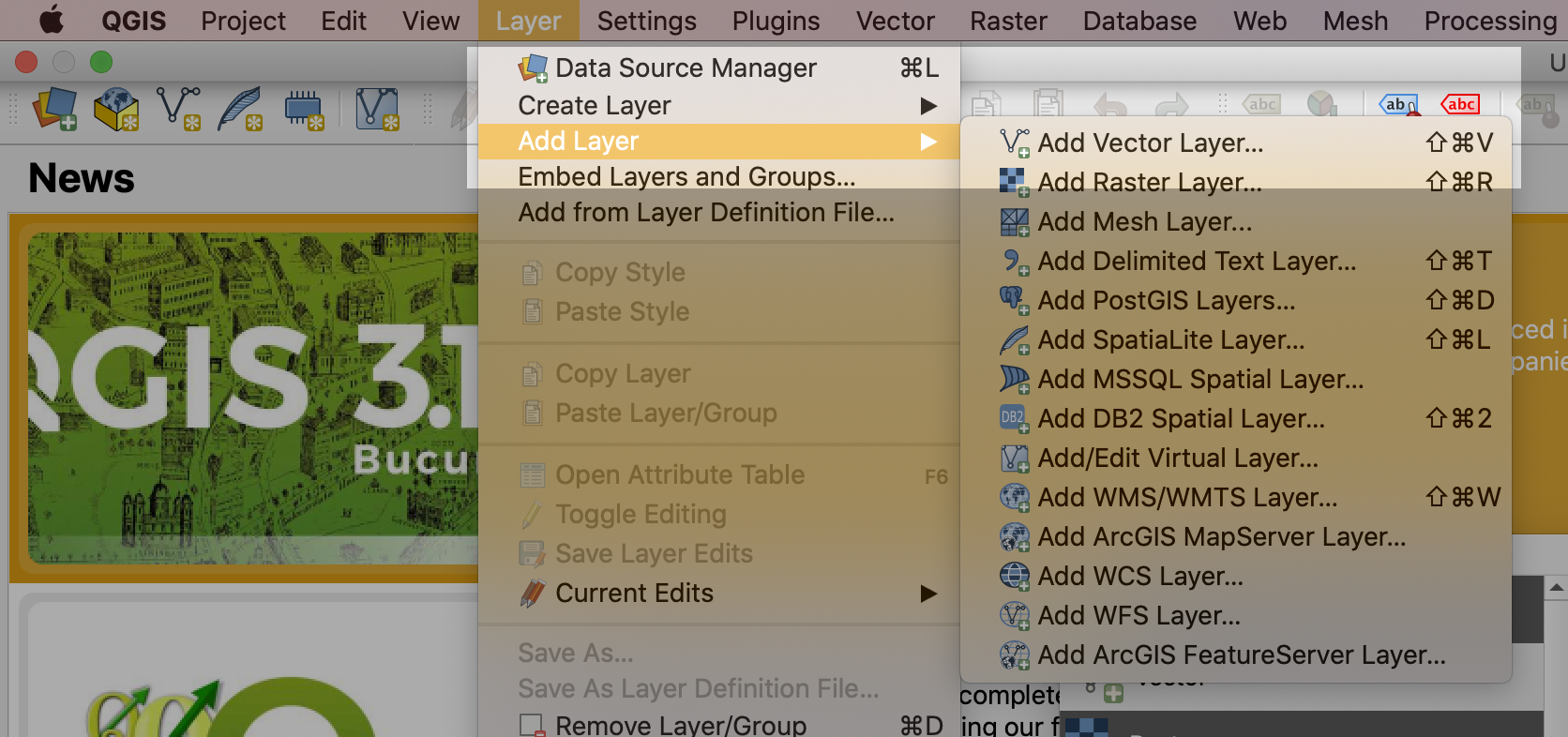Image resolution: width=1568 pixels, height=737 pixels.
Task: Choose Add/Edit Virtual Layer... entry
Action: click(1236, 459)
